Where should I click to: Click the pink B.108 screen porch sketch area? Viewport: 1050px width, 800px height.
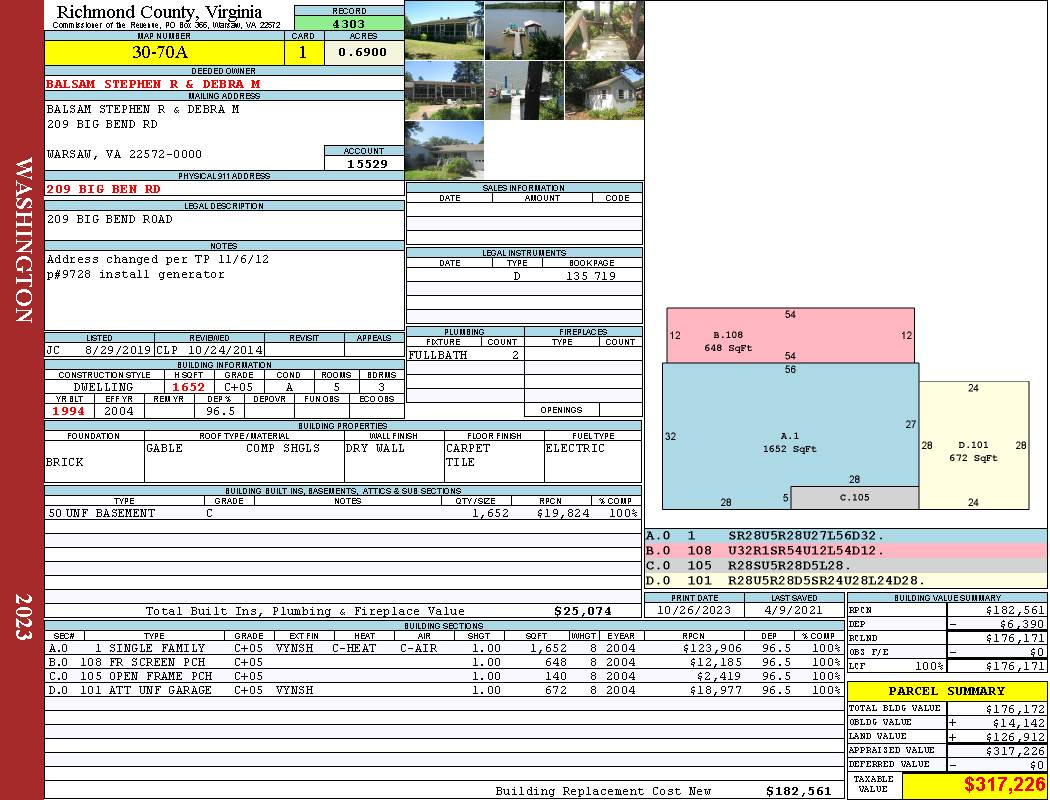coord(790,336)
